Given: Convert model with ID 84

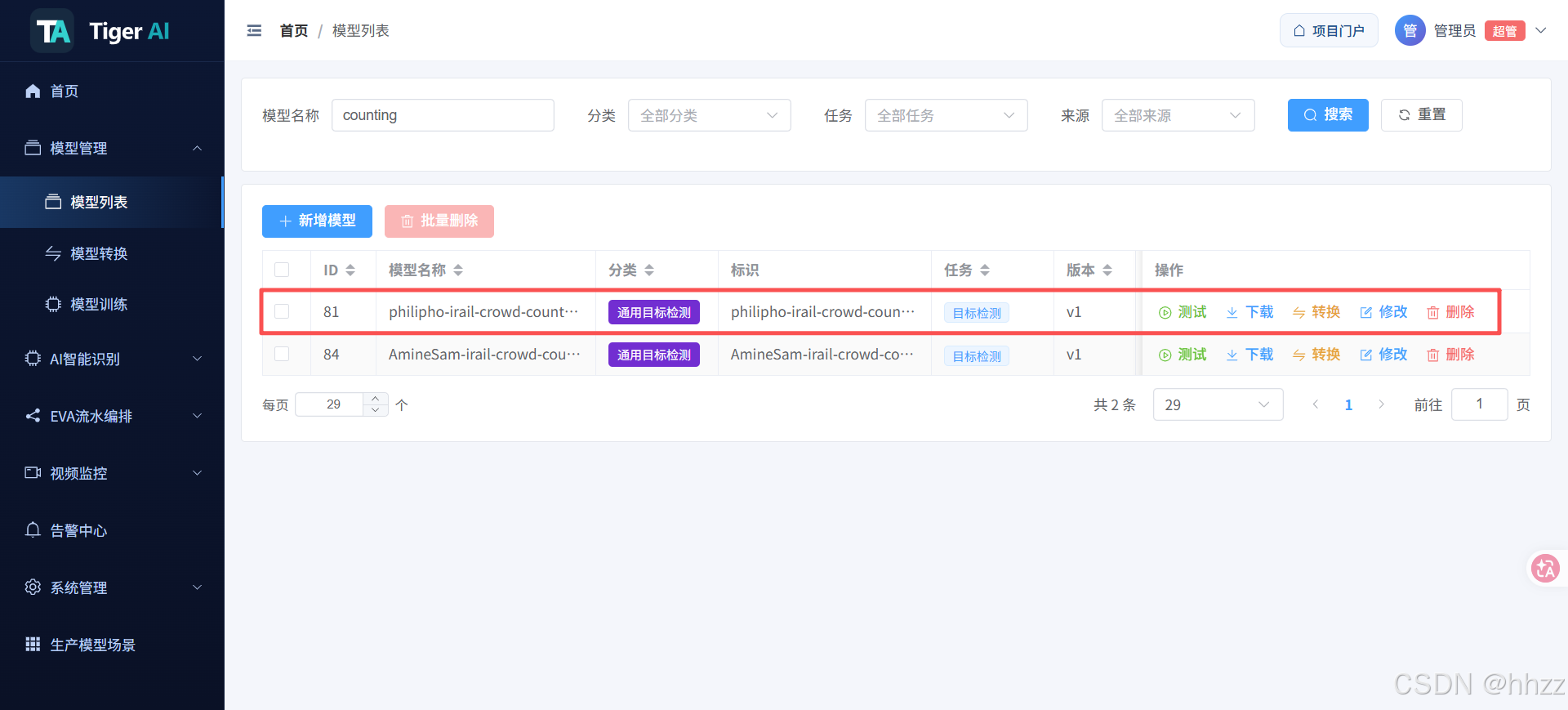Looking at the screenshot, I should pyautogui.click(x=1316, y=355).
